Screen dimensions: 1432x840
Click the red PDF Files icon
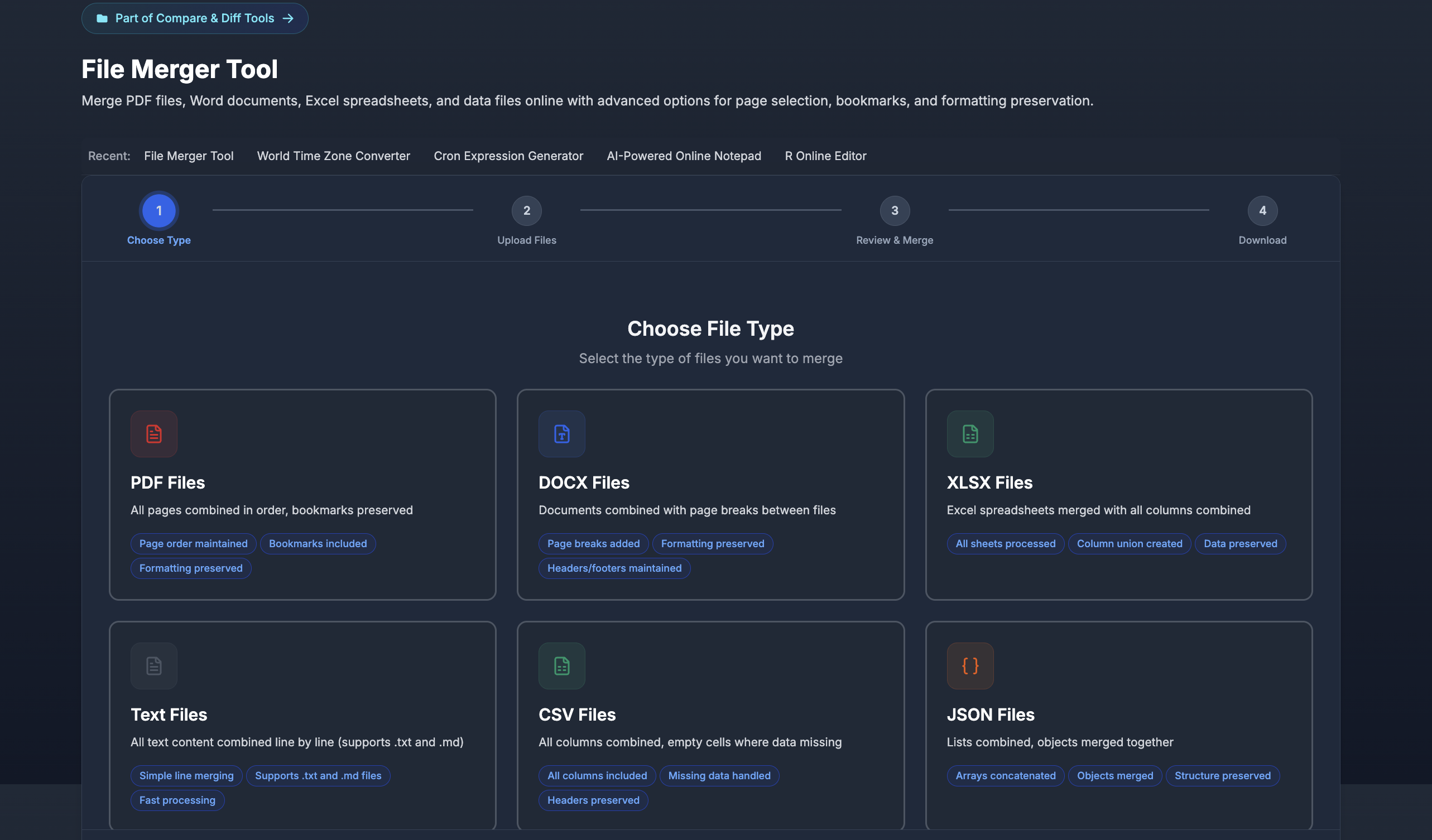(x=153, y=434)
